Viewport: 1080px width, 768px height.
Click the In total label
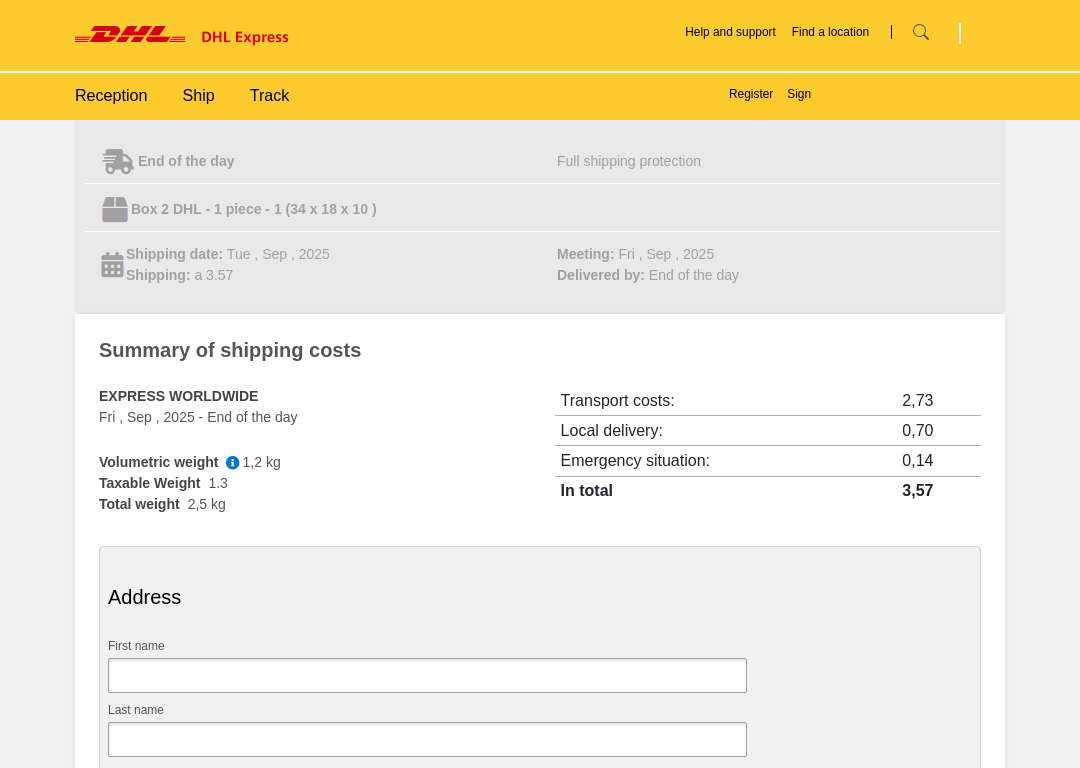point(586,490)
